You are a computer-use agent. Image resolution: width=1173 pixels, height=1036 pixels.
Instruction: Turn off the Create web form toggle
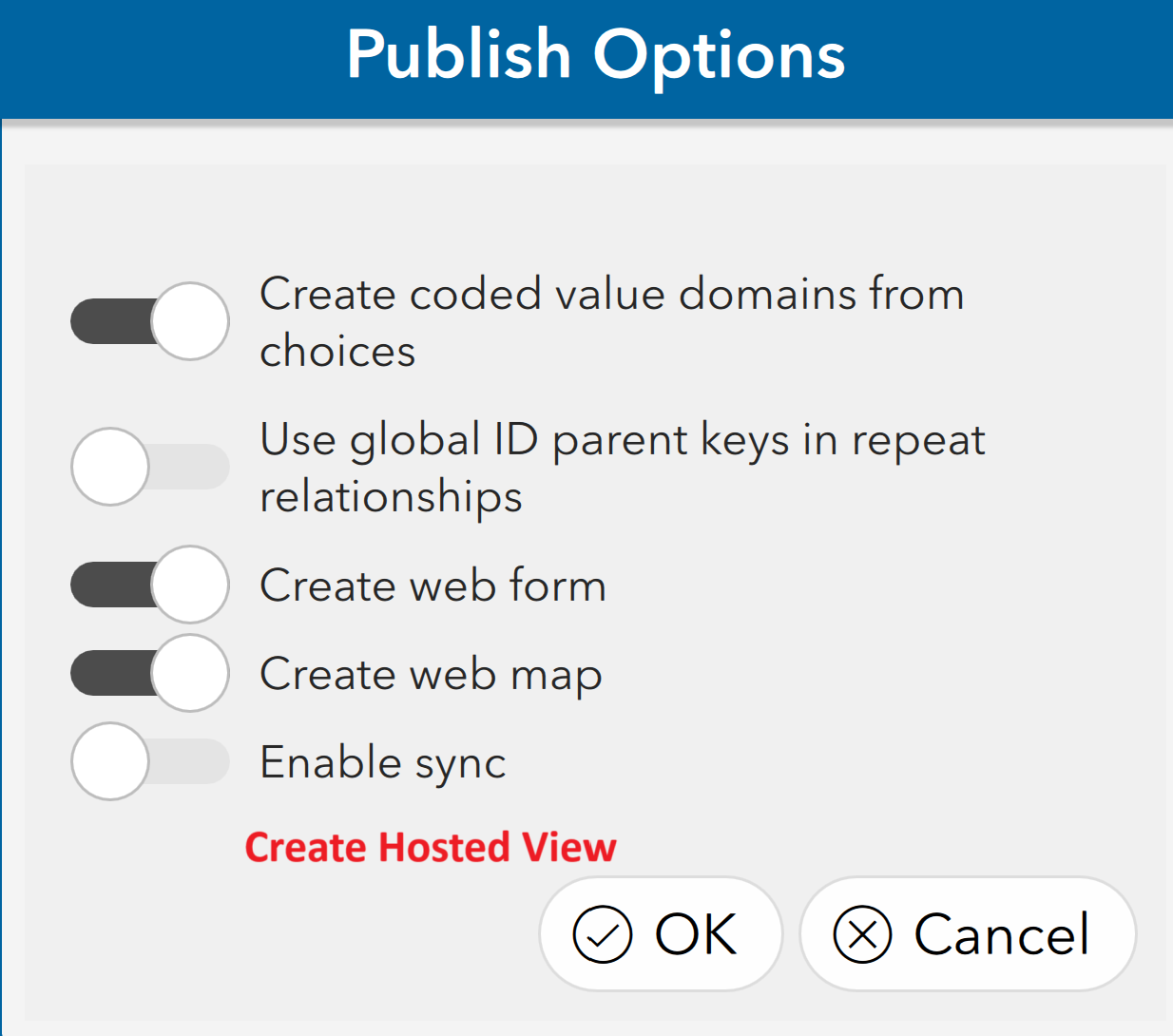click(x=150, y=585)
